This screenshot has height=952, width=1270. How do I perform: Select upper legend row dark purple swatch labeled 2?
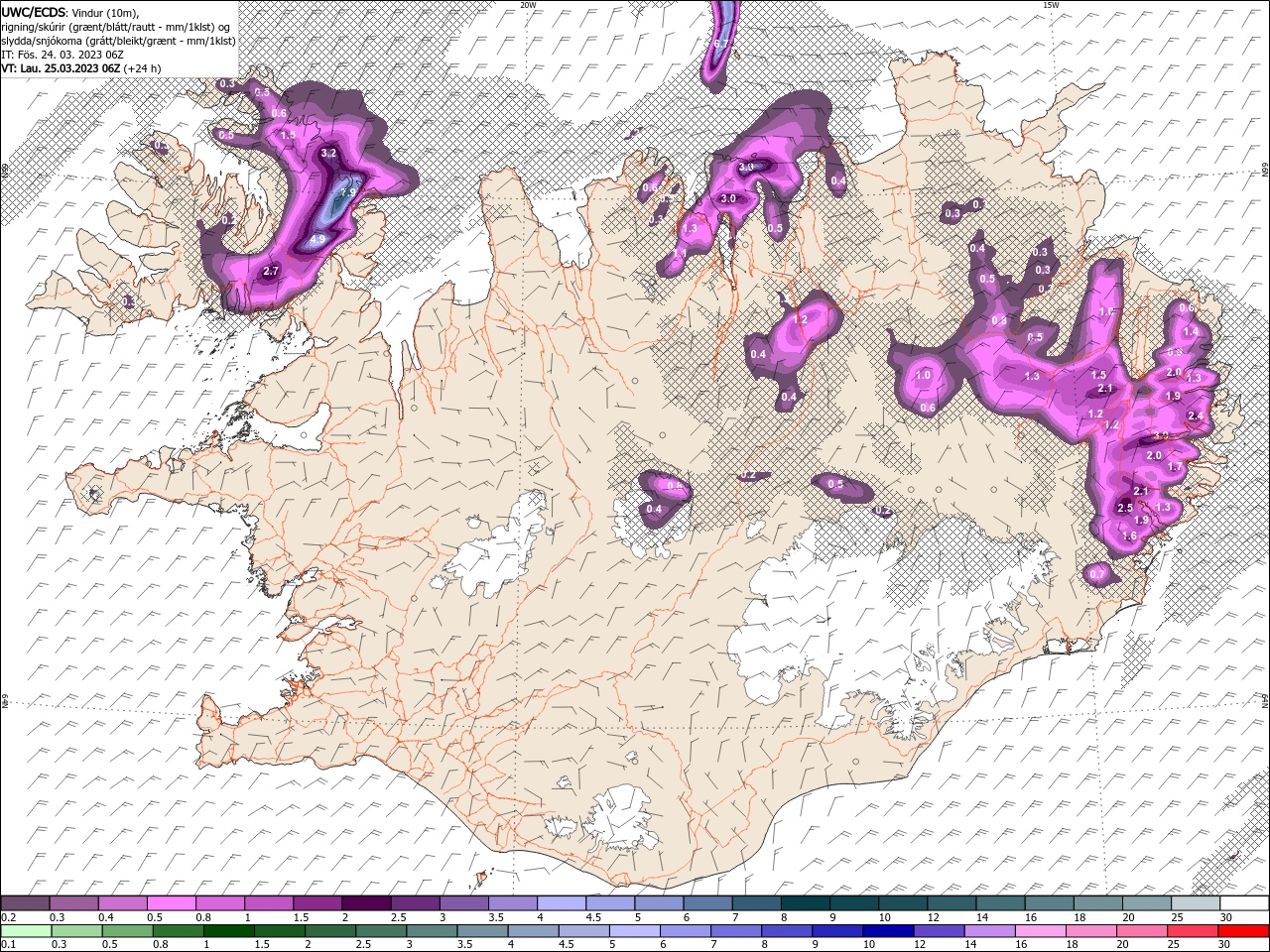pyautogui.click(x=366, y=903)
